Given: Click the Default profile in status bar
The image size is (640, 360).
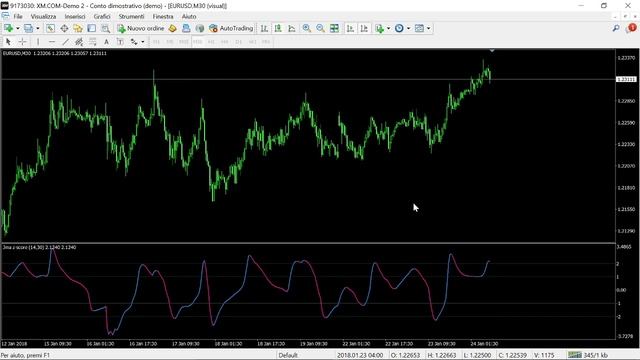Looking at the screenshot, I should coord(288,355).
